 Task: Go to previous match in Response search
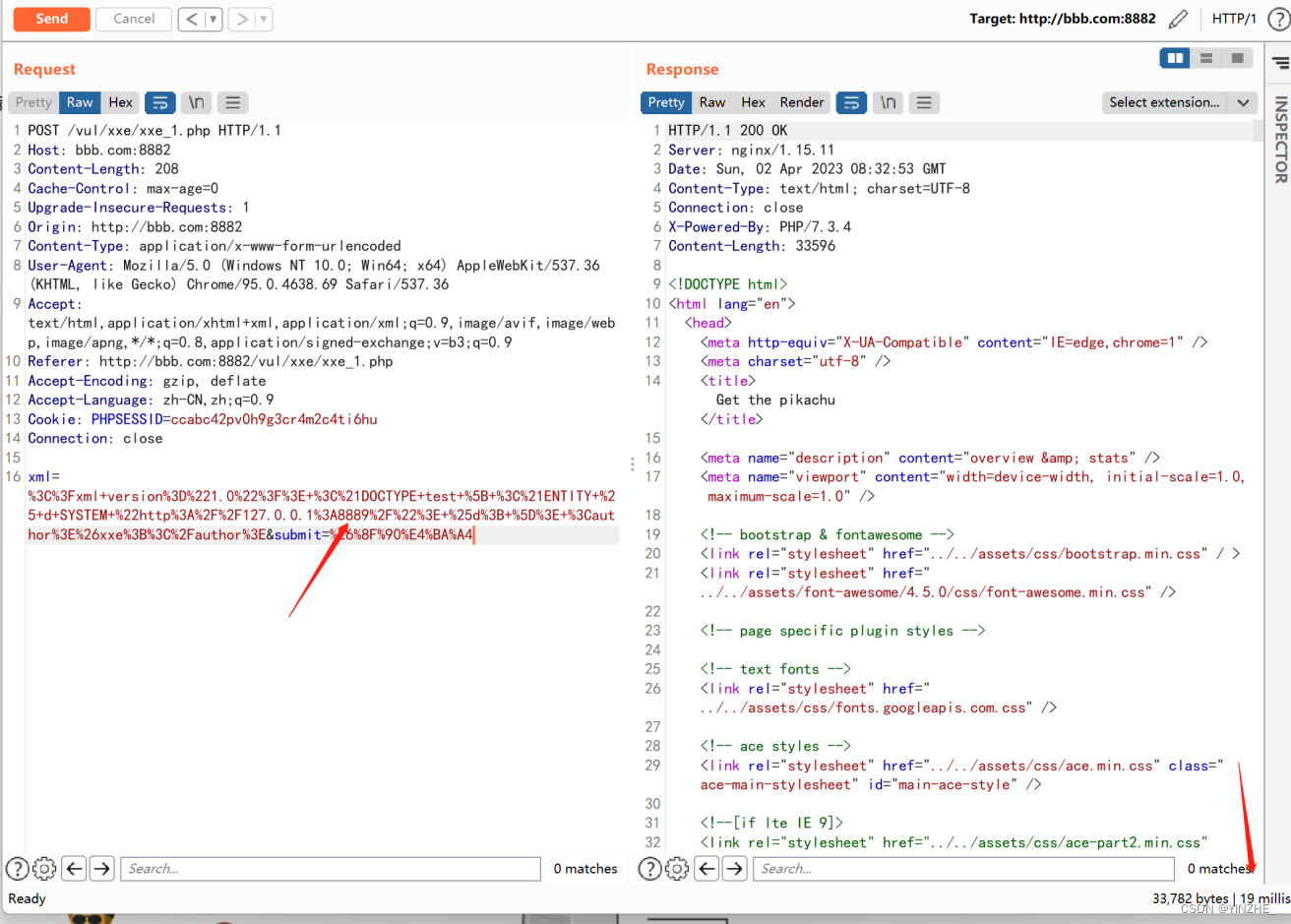(x=707, y=868)
